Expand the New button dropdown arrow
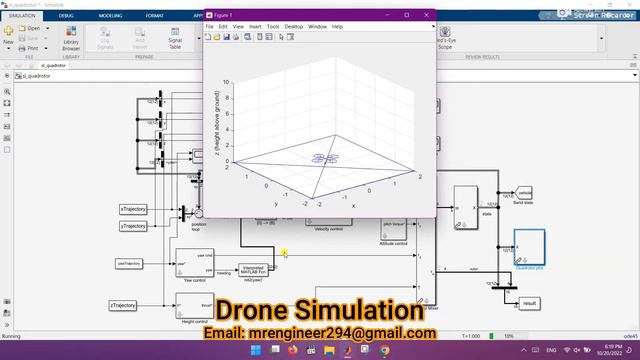 [8, 48]
